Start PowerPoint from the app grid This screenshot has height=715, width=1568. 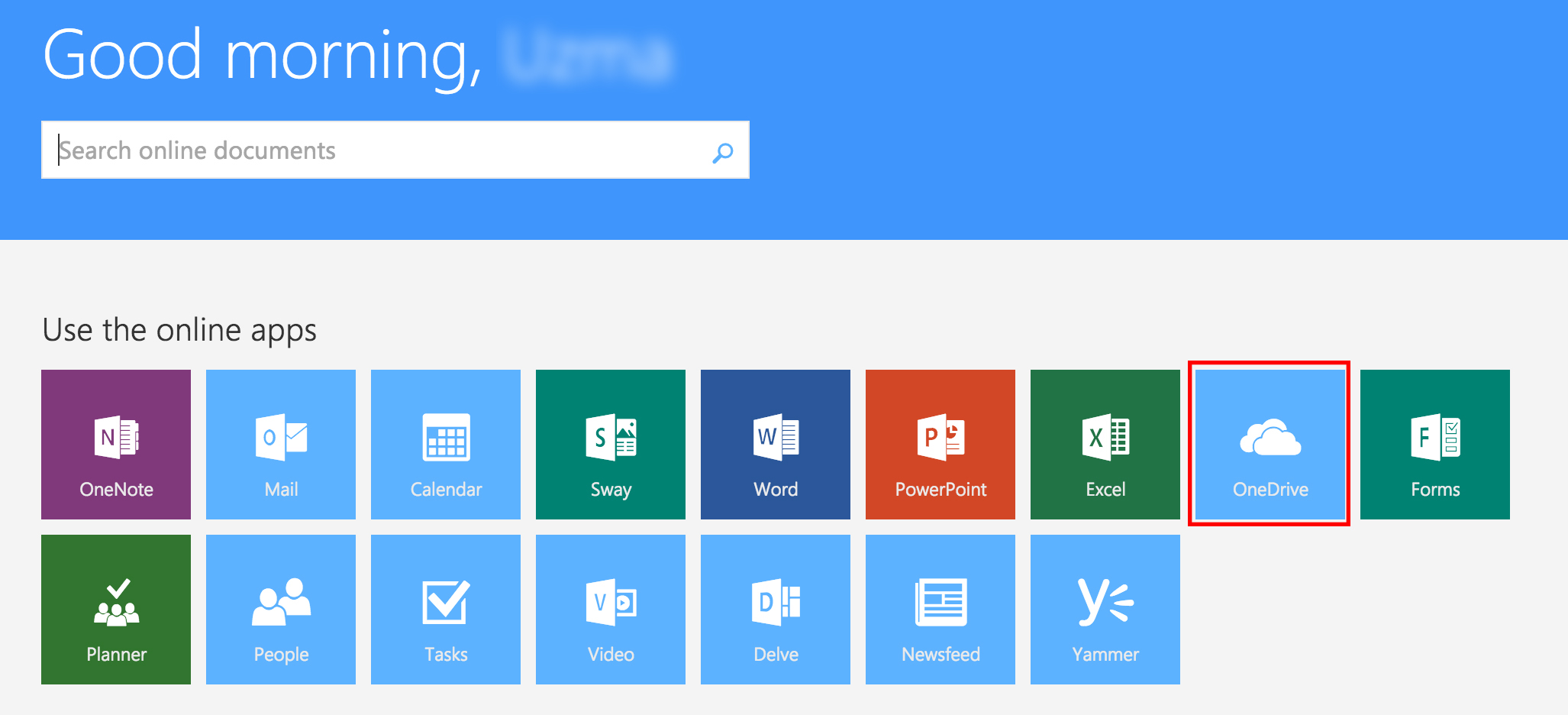pyautogui.click(x=940, y=445)
